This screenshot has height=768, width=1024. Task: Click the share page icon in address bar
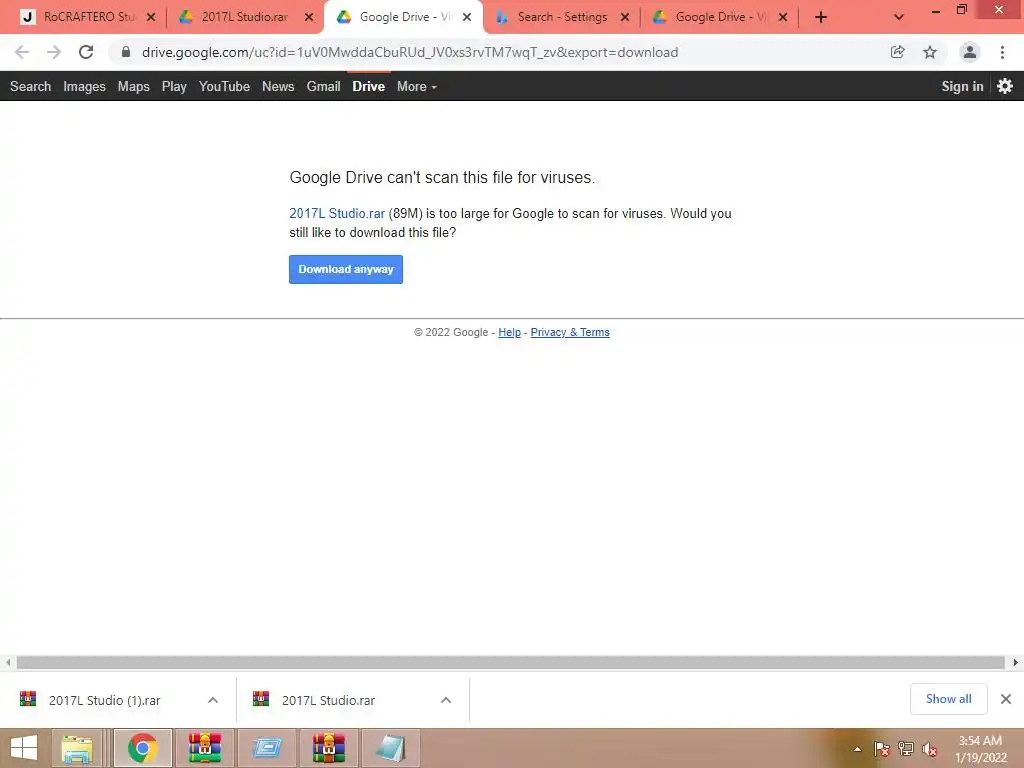click(897, 52)
